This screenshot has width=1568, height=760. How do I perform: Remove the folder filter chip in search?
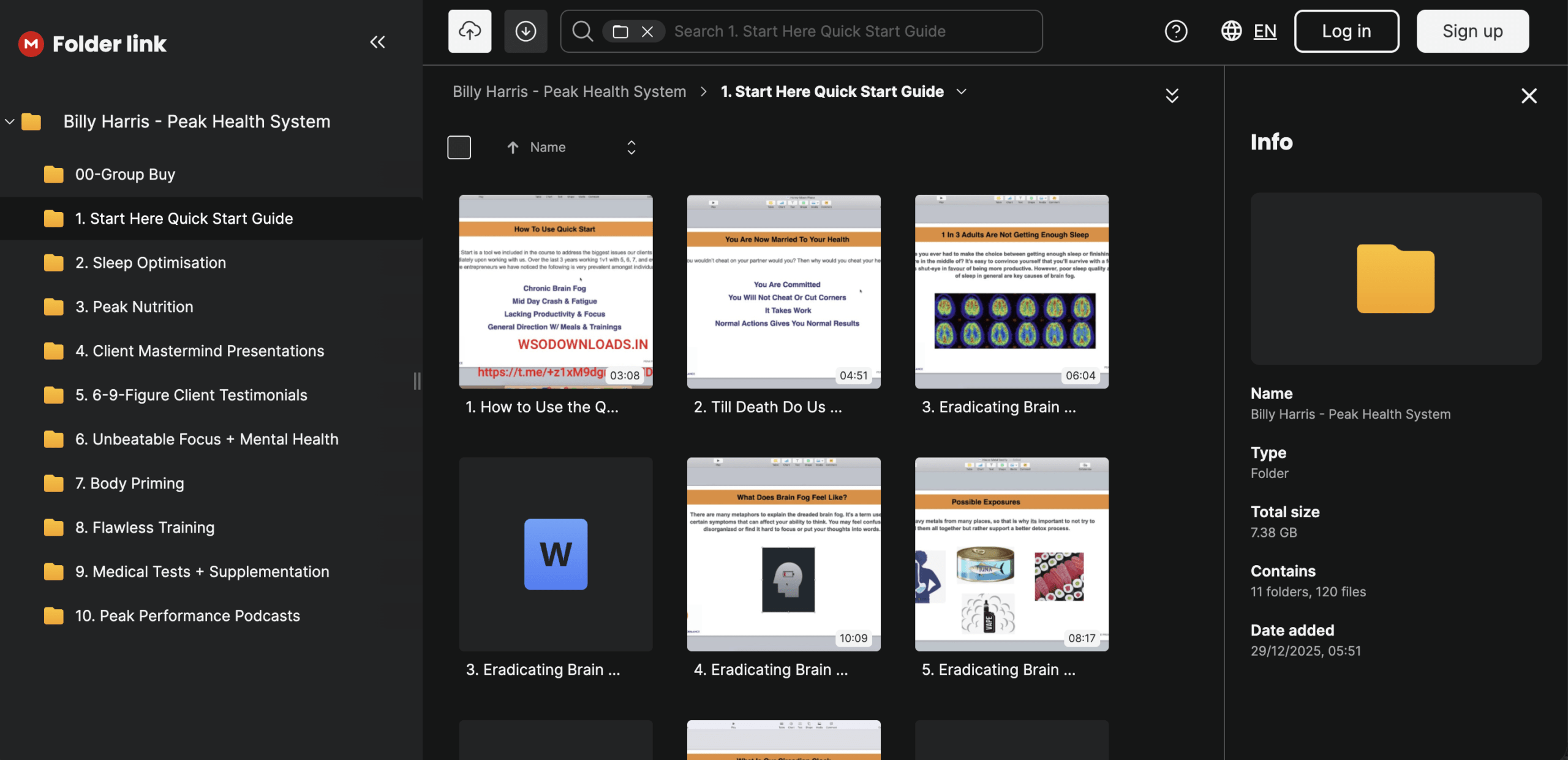647,31
